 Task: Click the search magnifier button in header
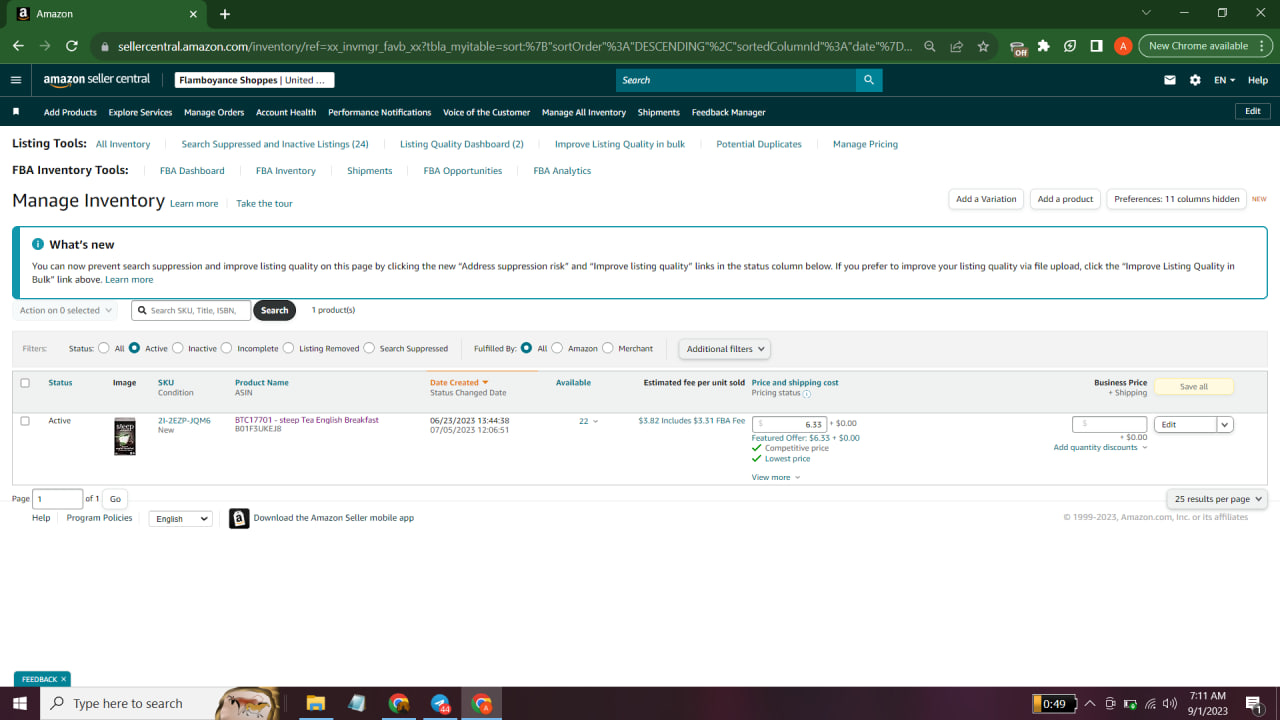pyautogui.click(x=869, y=80)
